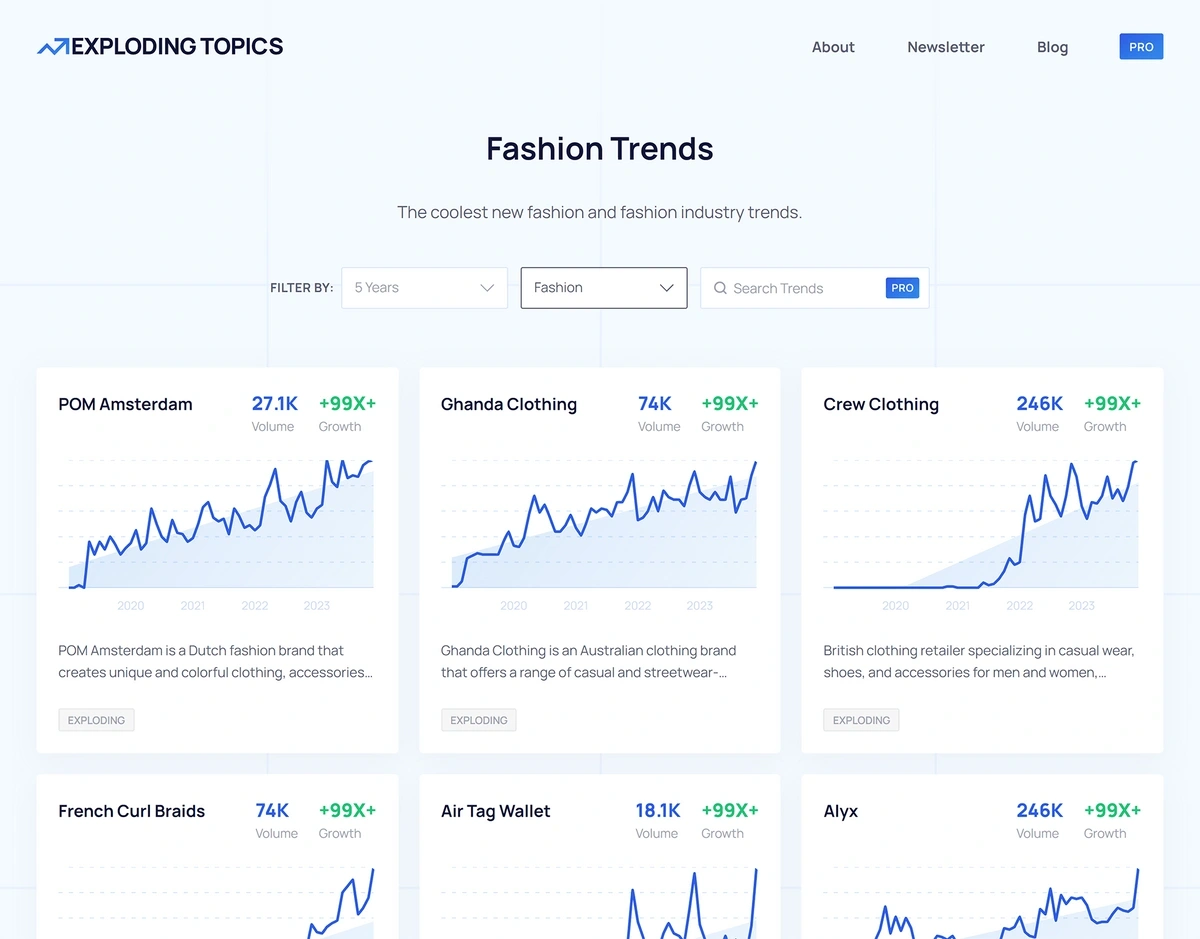Viewport: 1200px width, 939px height.
Task: Click the magnifying glass search icon
Action: point(719,288)
